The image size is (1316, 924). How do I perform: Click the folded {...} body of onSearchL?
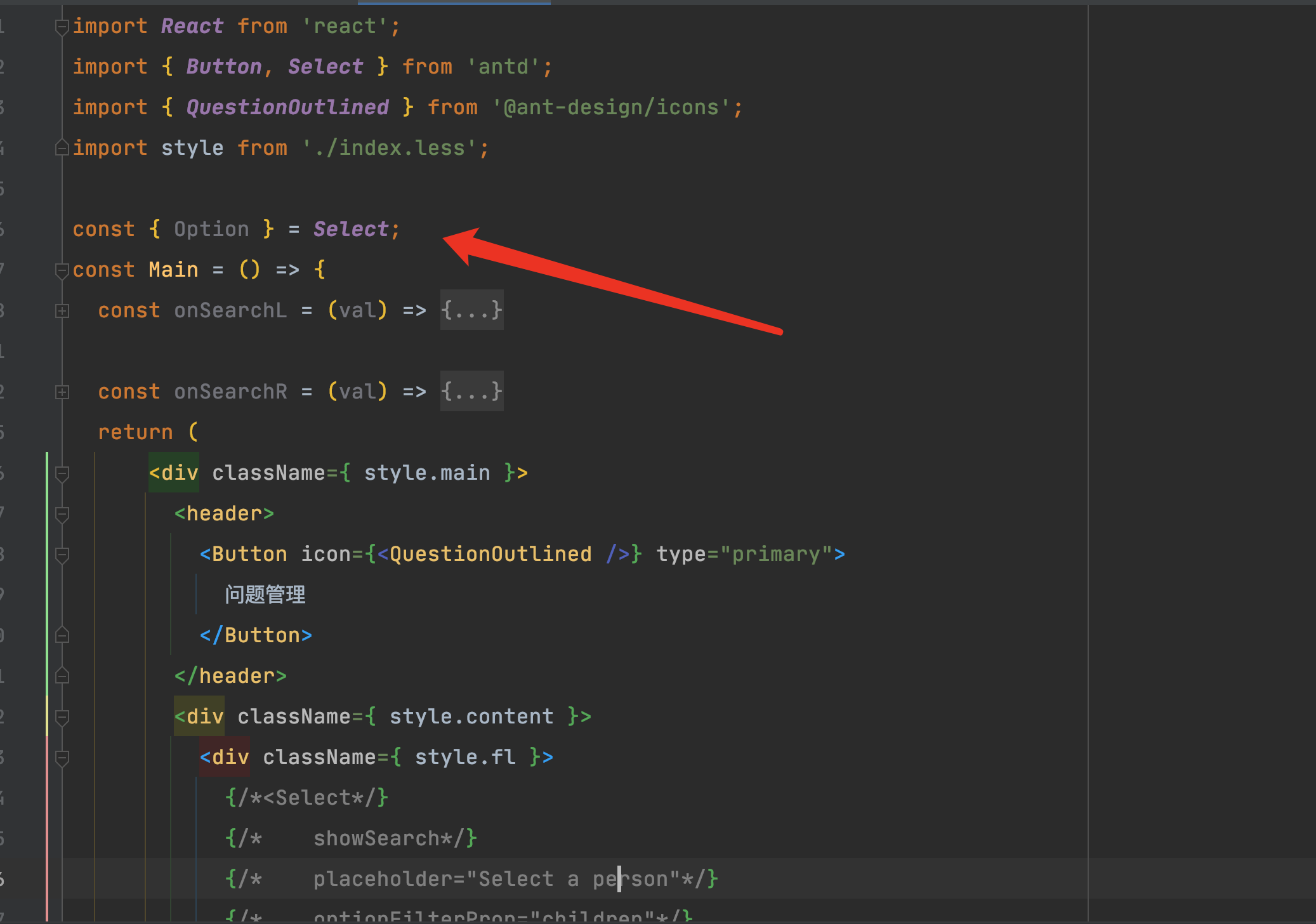(471, 310)
